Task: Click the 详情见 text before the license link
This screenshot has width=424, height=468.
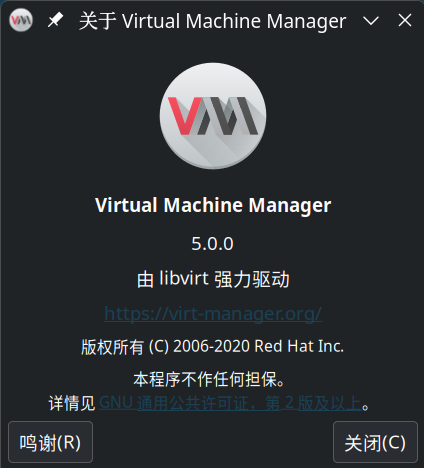Action: [x=72, y=403]
